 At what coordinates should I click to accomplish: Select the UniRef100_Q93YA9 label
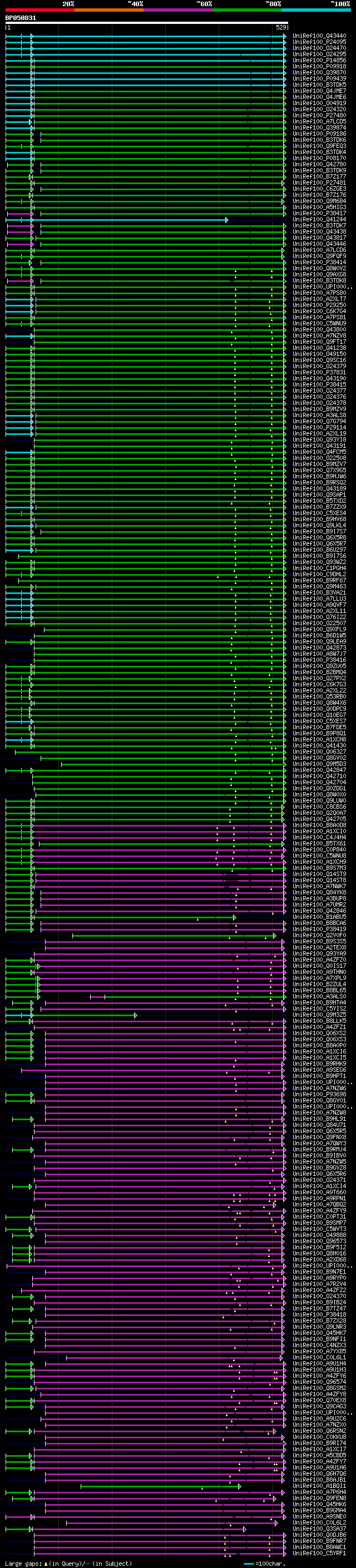pos(319,953)
